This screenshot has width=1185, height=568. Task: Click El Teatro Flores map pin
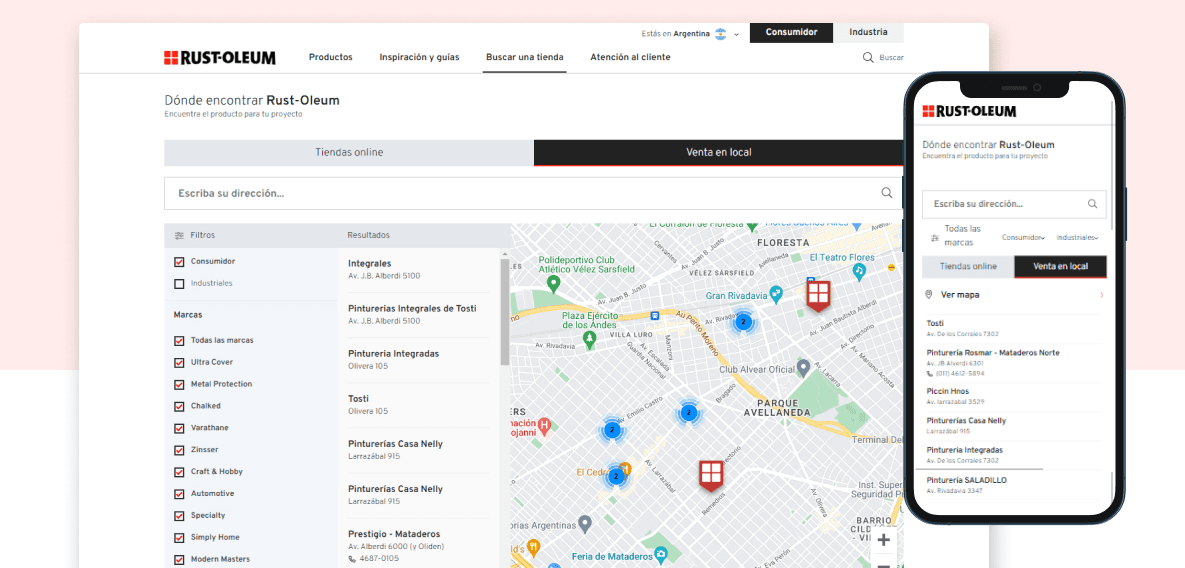859,271
